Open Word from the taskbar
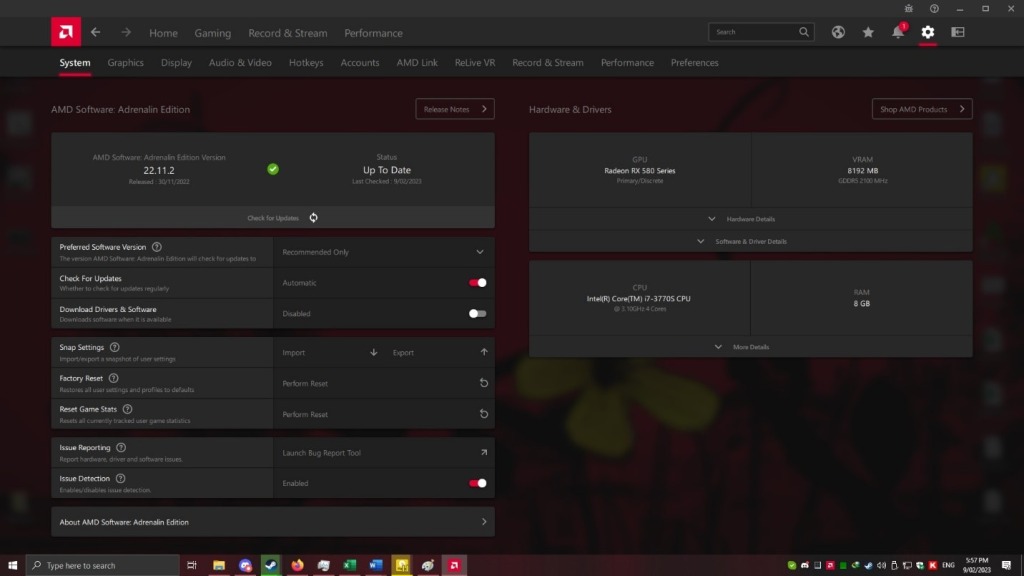 click(x=376, y=565)
